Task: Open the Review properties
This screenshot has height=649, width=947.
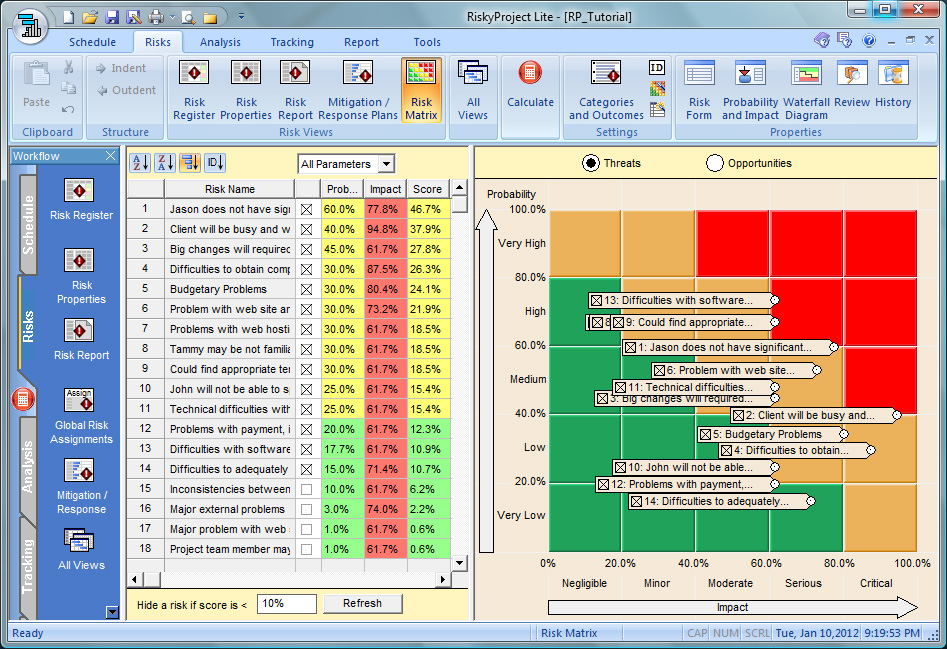Action: [852, 85]
